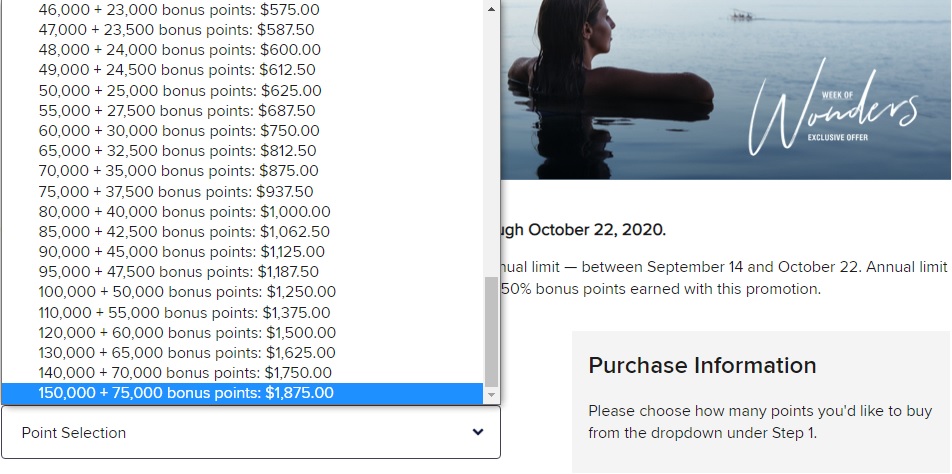
Task: Click the Week of Wonders banner image
Action: coord(725,90)
